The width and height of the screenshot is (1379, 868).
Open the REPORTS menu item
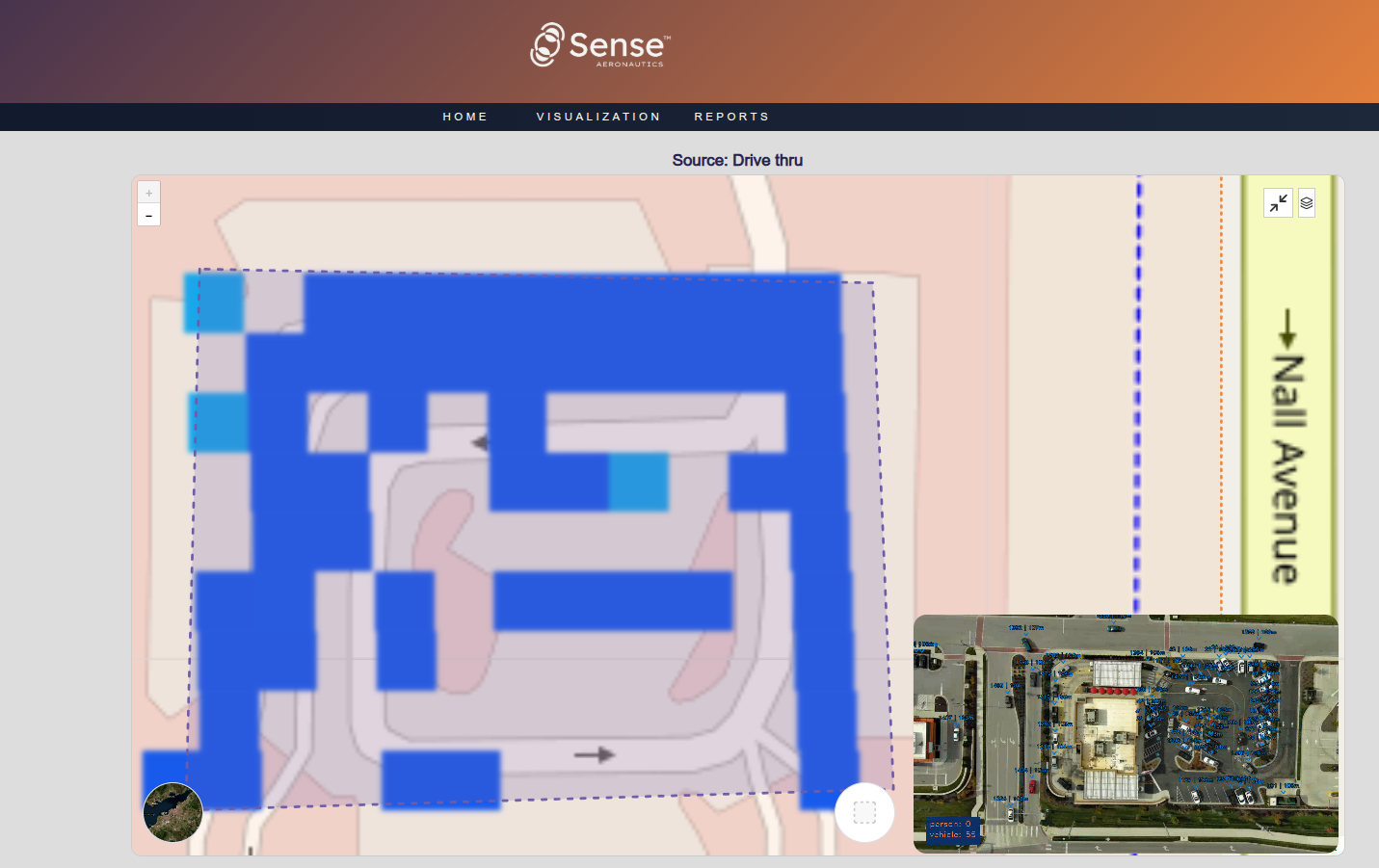click(x=731, y=117)
